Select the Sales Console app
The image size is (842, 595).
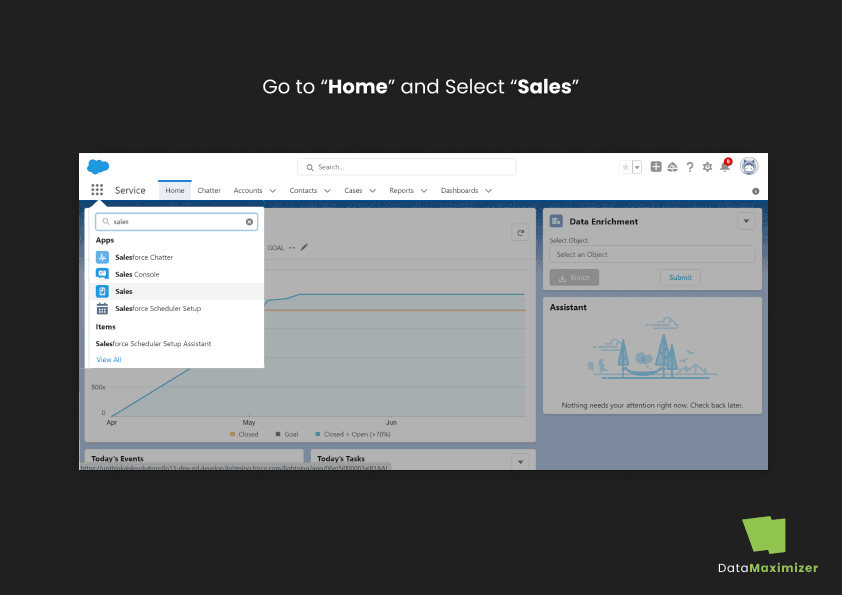pyautogui.click(x=177, y=274)
